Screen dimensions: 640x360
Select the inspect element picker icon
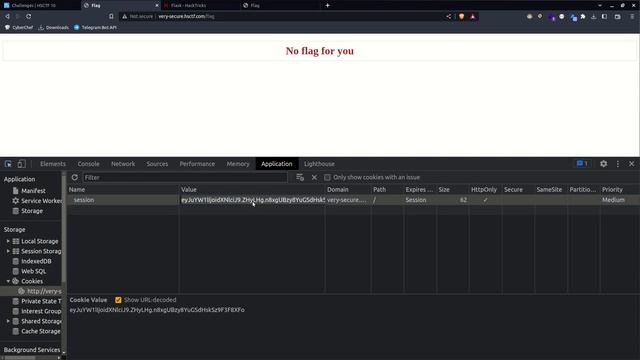pyautogui.click(x=8, y=164)
